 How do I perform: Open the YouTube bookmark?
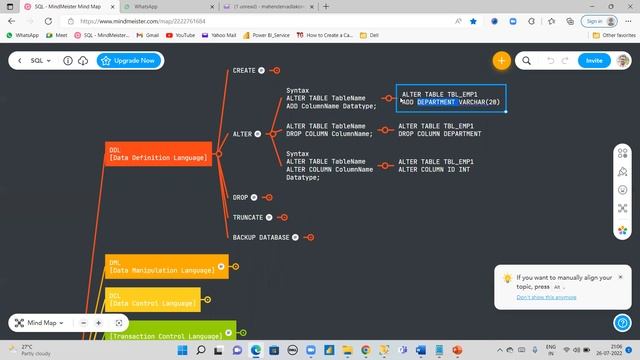pos(180,36)
